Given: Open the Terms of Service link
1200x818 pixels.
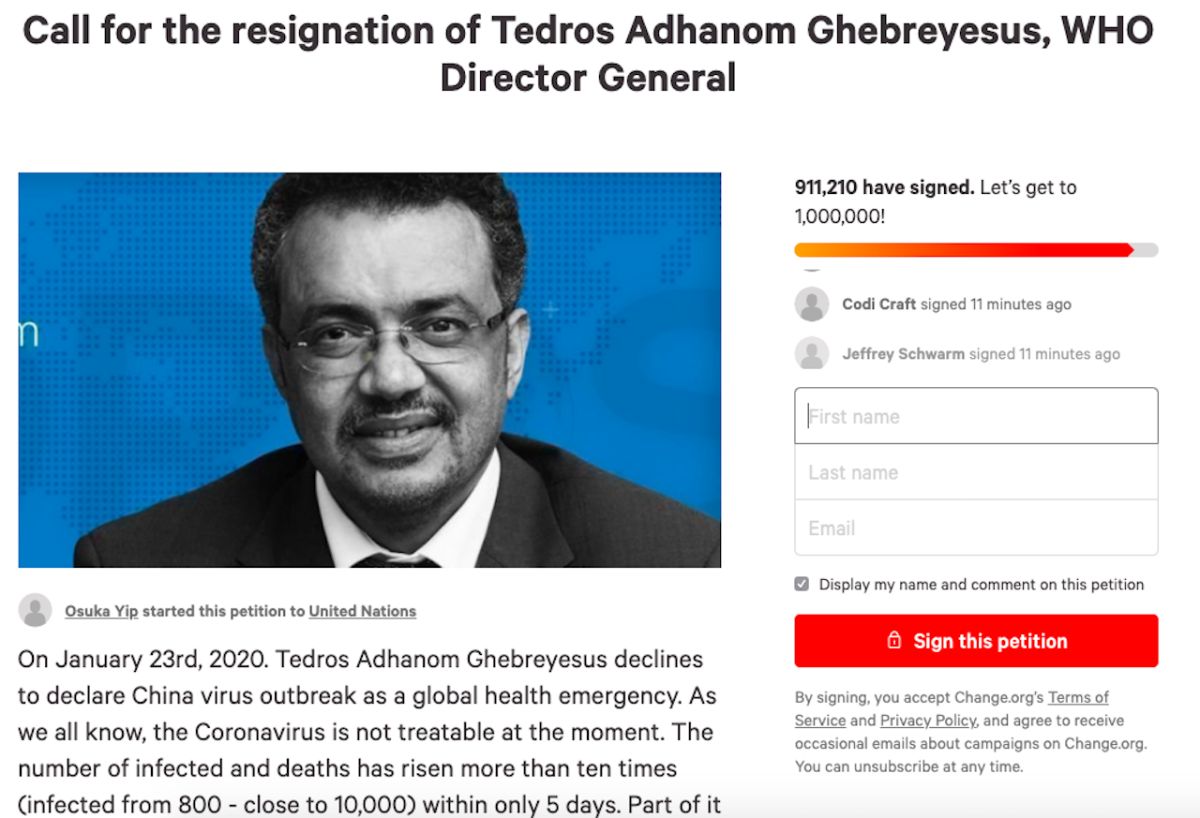Looking at the screenshot, I should click(1078, 698).
